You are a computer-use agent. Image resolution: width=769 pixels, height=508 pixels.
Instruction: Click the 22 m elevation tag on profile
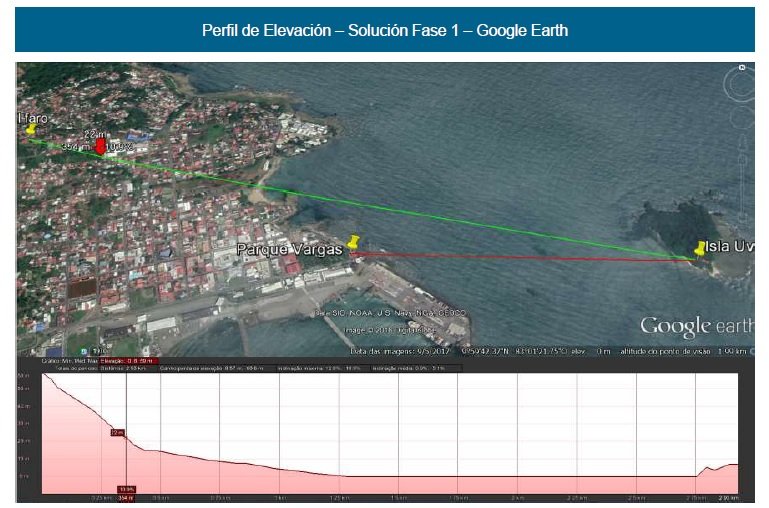coord(116,432)
